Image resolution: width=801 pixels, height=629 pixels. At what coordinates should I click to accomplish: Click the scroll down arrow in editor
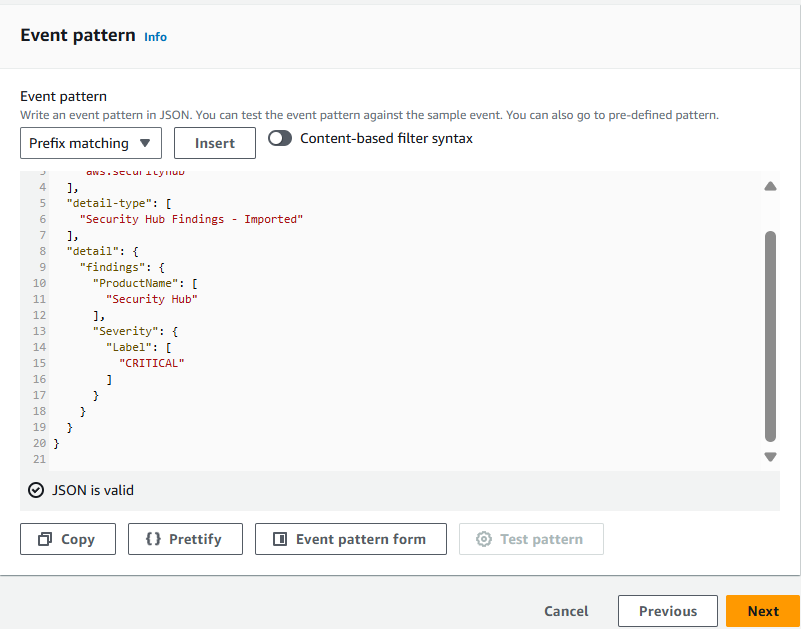coord(770,456)
